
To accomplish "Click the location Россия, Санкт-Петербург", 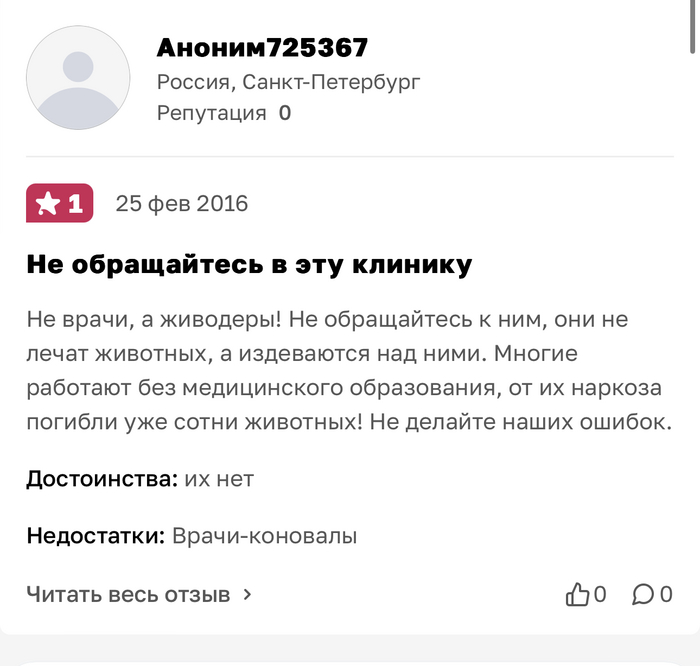I will point(289,81).
